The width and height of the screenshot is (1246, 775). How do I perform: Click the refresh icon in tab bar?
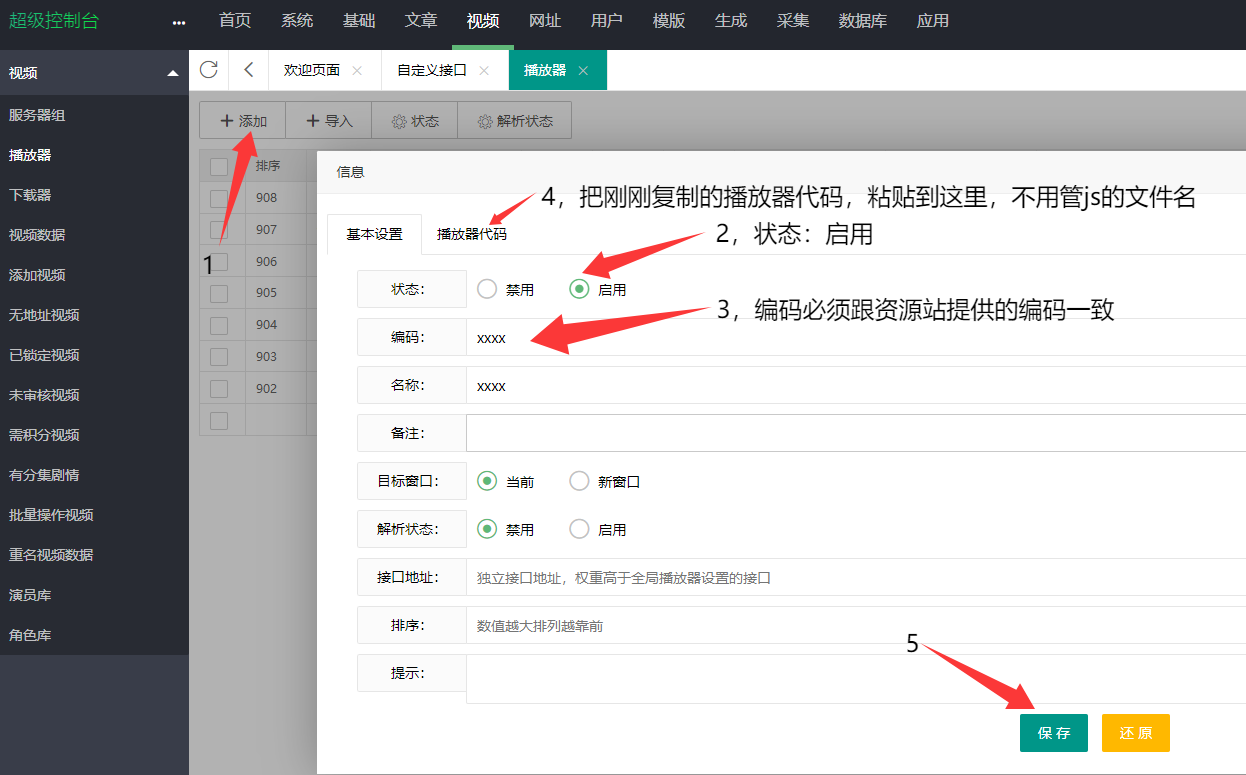[x=208, y=70]
